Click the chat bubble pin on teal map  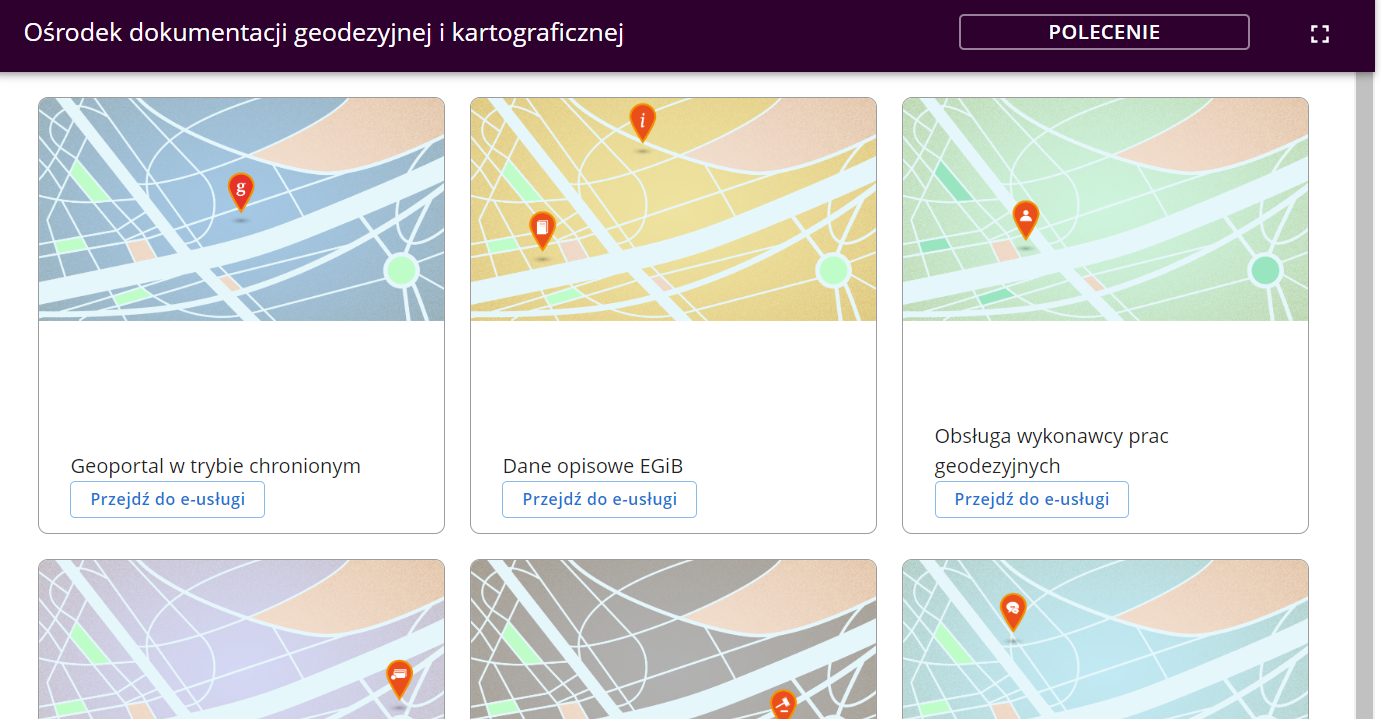point(1013,610)
